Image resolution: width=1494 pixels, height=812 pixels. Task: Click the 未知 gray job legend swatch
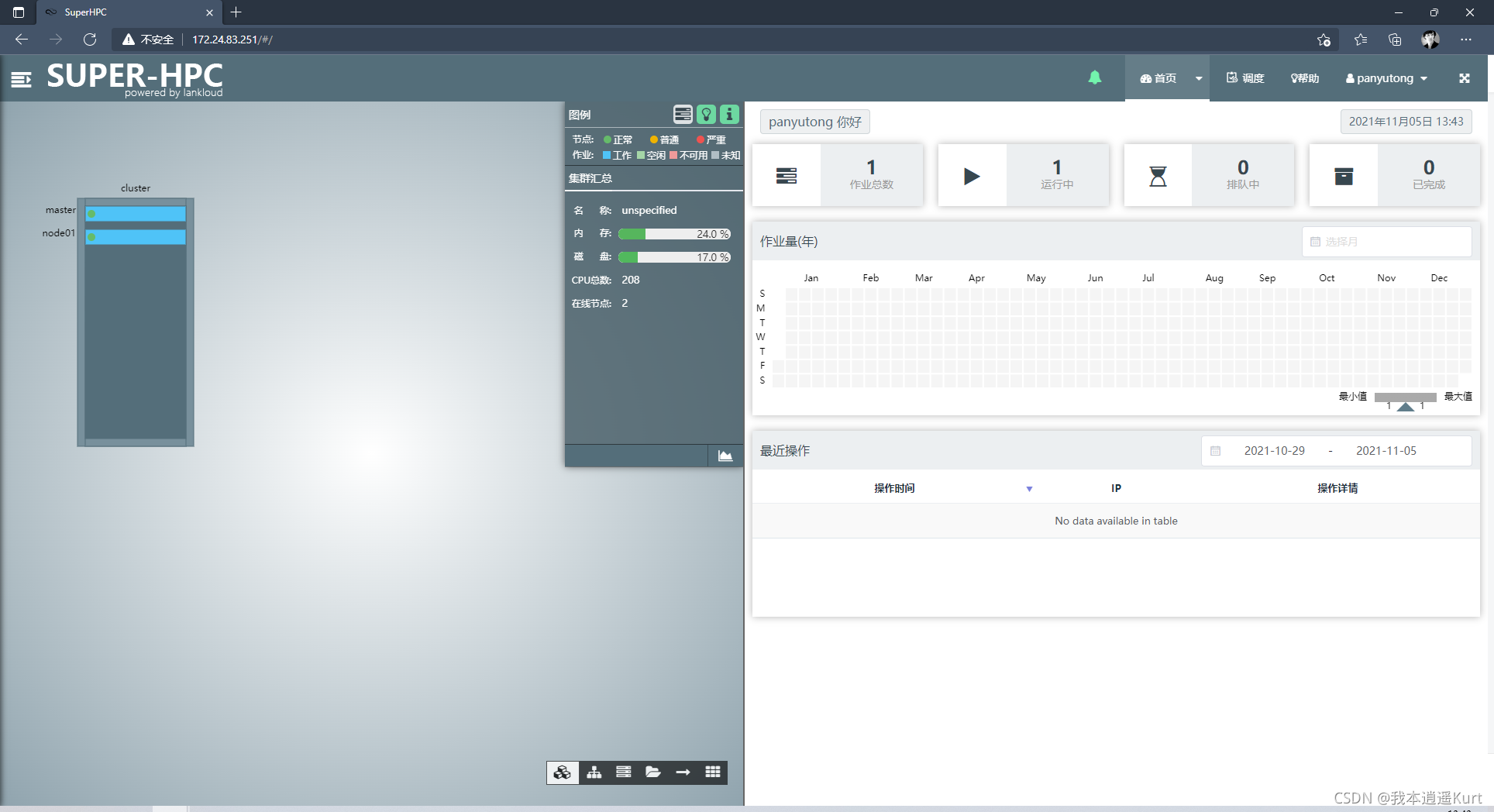pos(715,156)
